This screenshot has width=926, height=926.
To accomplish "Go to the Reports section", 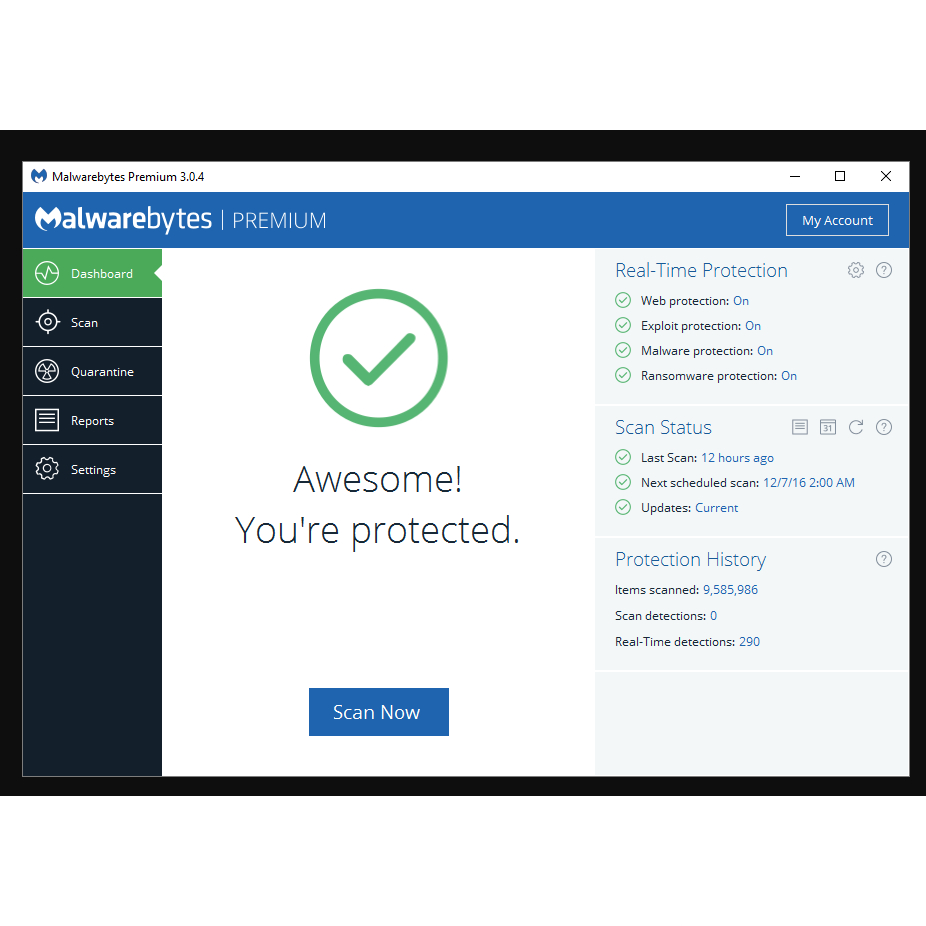I will tap(92, 420).
